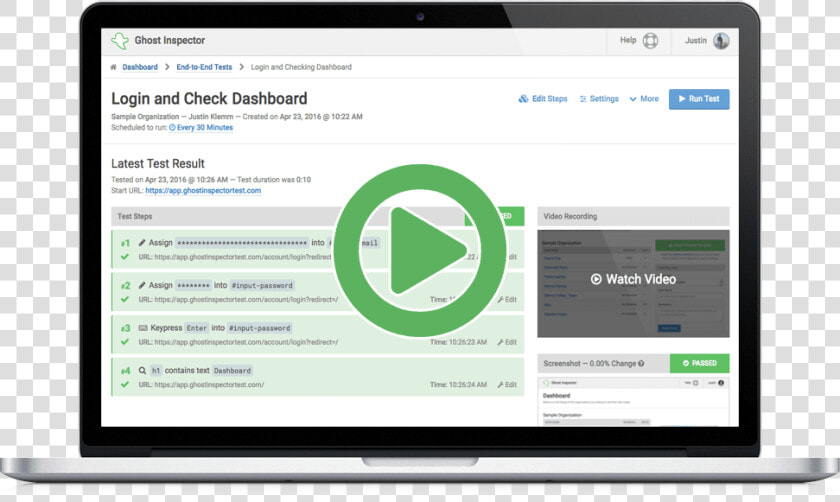Click the home icon in breadcrumb
Viewport: 840px width, 502px height.
pos(113,67)
